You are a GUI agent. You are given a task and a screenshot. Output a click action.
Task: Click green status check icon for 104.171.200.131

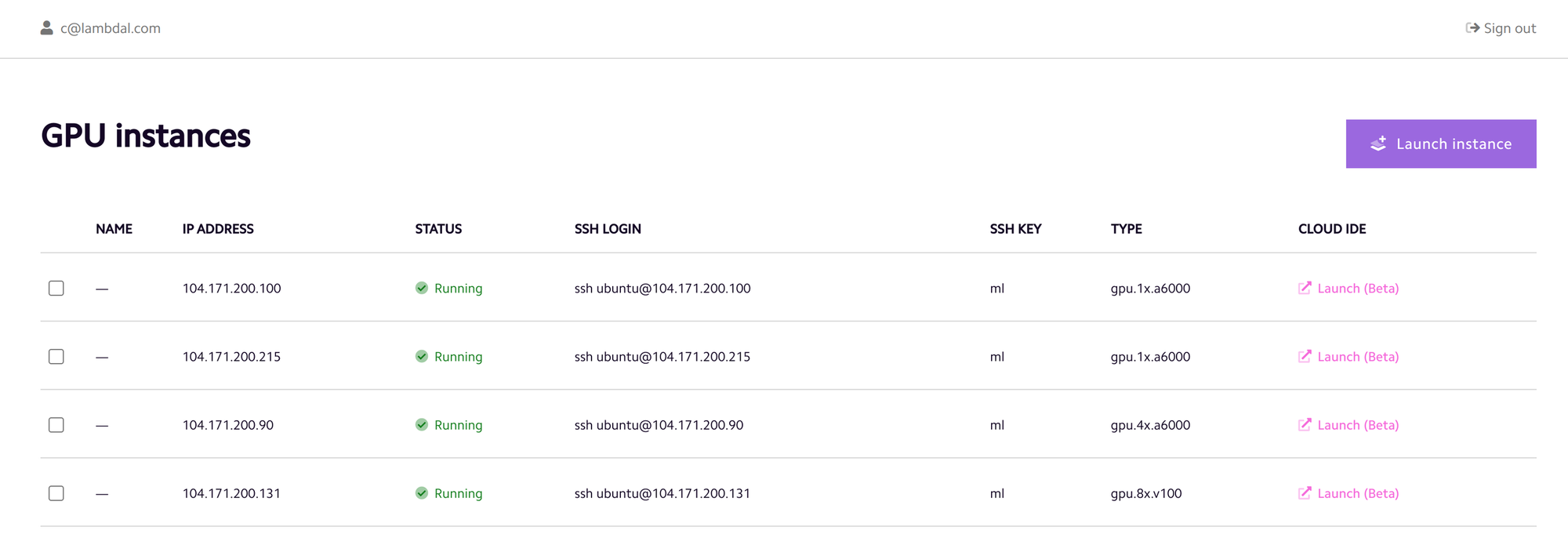click(x=422, y=492)
